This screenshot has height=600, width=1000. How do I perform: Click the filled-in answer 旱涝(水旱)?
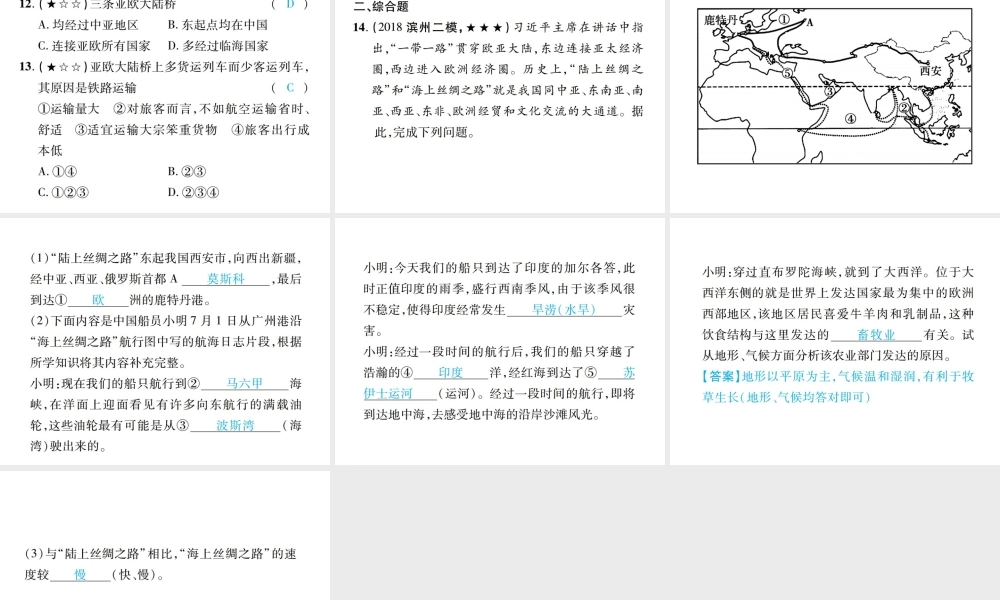coord(564,310)
